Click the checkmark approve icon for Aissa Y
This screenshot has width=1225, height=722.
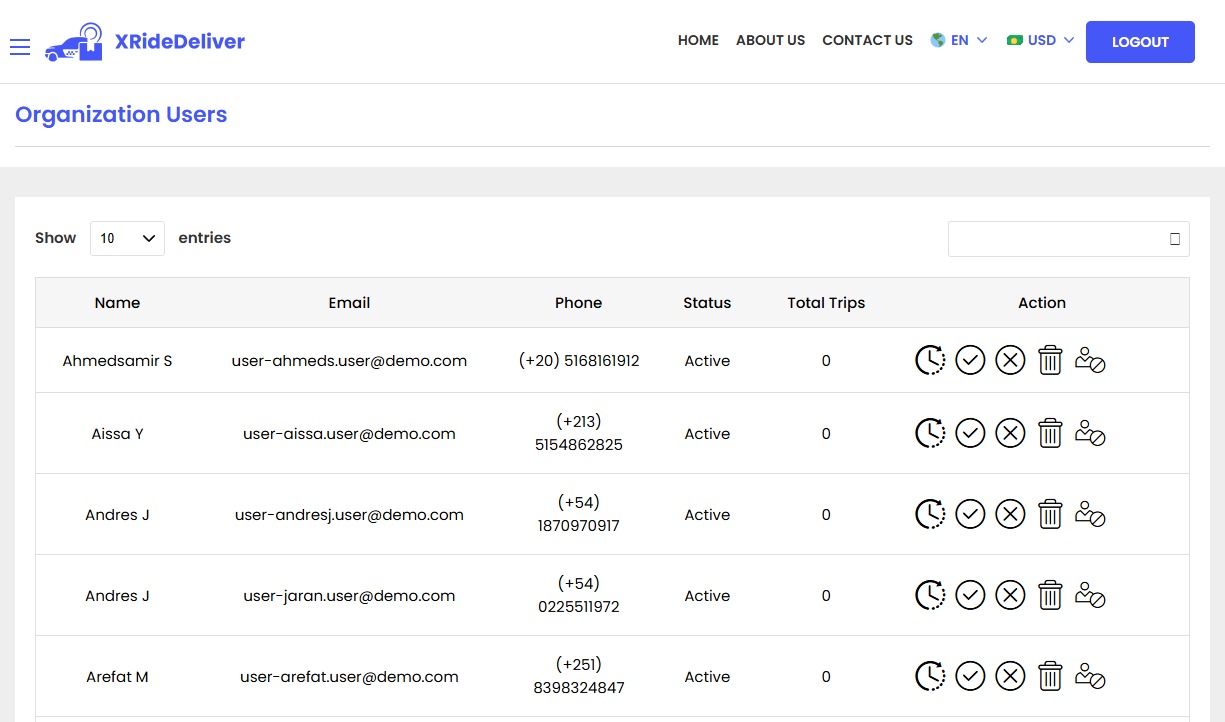(970, 433)
